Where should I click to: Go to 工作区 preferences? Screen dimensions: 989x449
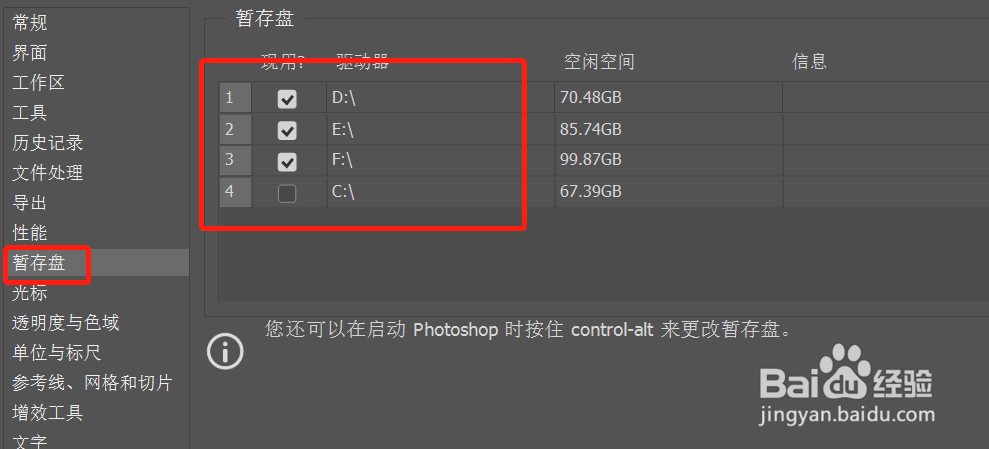38,83
